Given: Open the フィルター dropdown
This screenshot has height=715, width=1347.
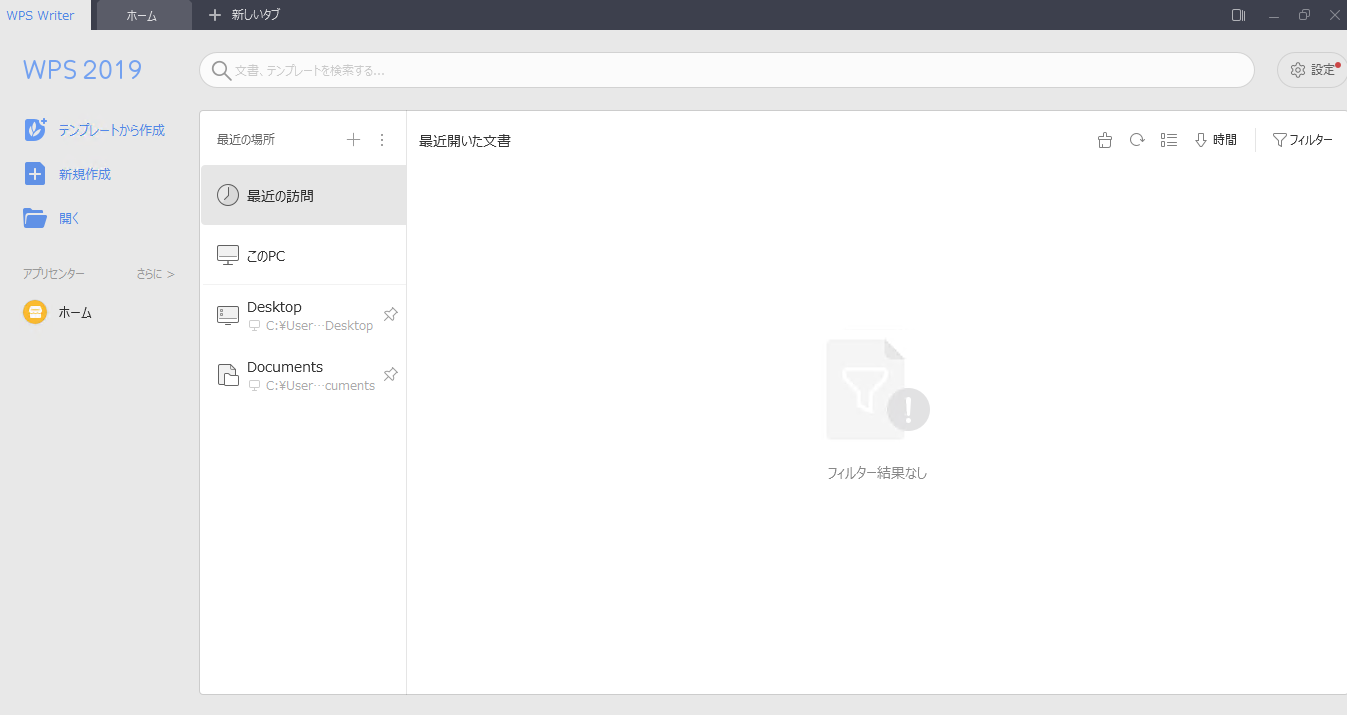Looking at the screenshot, I should pyautogui.click(x=1302, y=140).
